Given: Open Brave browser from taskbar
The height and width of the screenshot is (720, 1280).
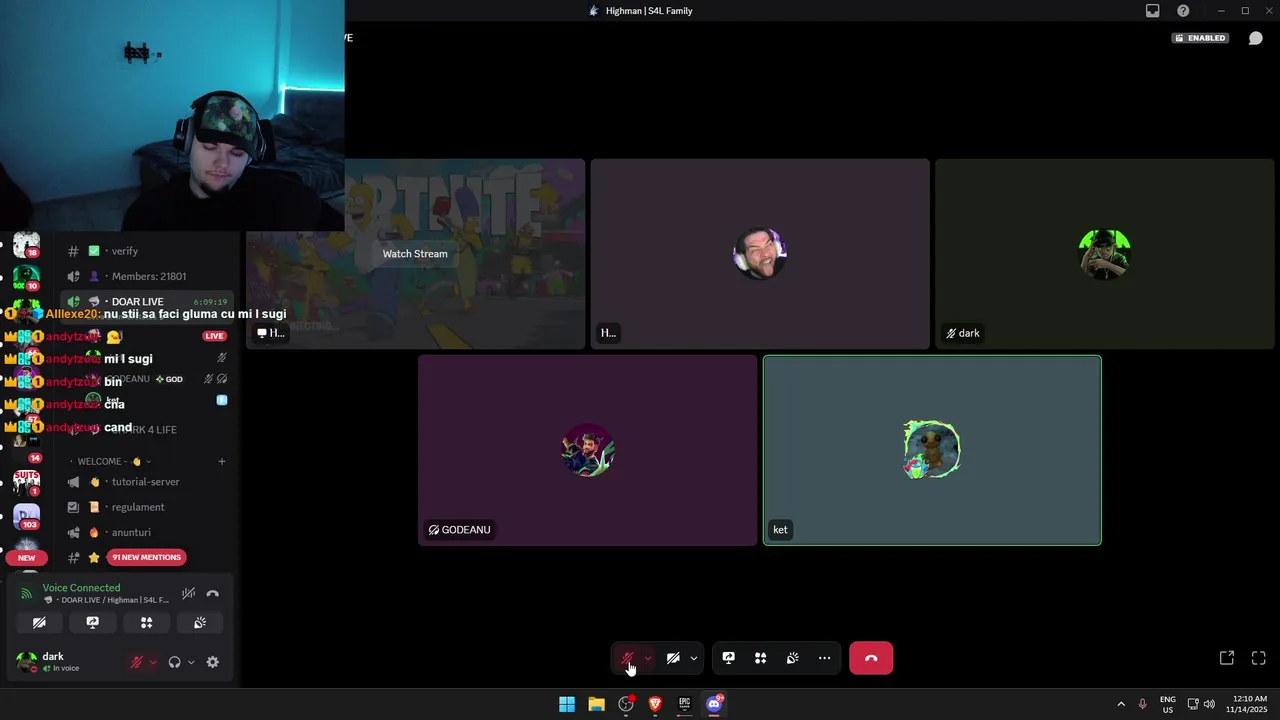Looking at the screenshot, I should [655, 704].
